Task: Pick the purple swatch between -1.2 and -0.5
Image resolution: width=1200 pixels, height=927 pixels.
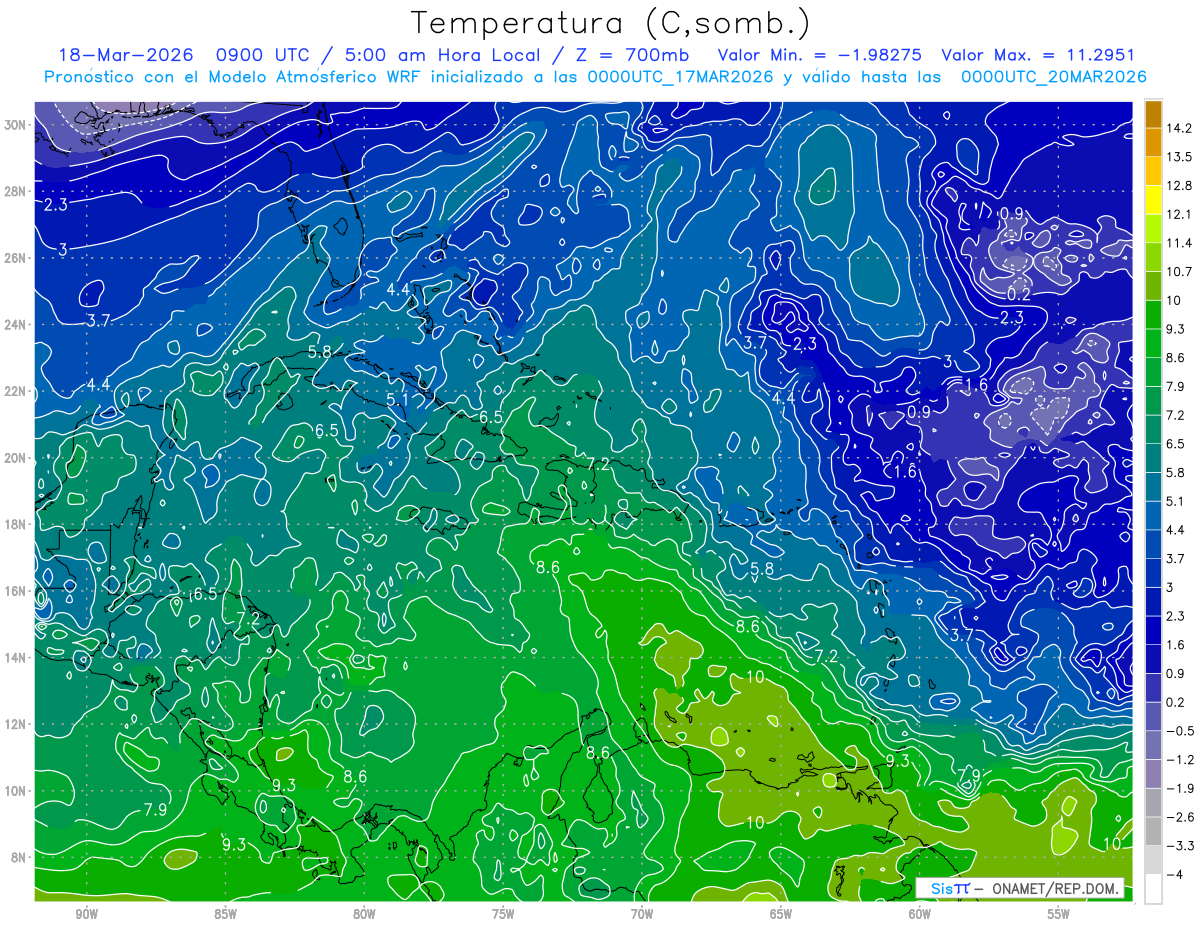Action: 1152,745
